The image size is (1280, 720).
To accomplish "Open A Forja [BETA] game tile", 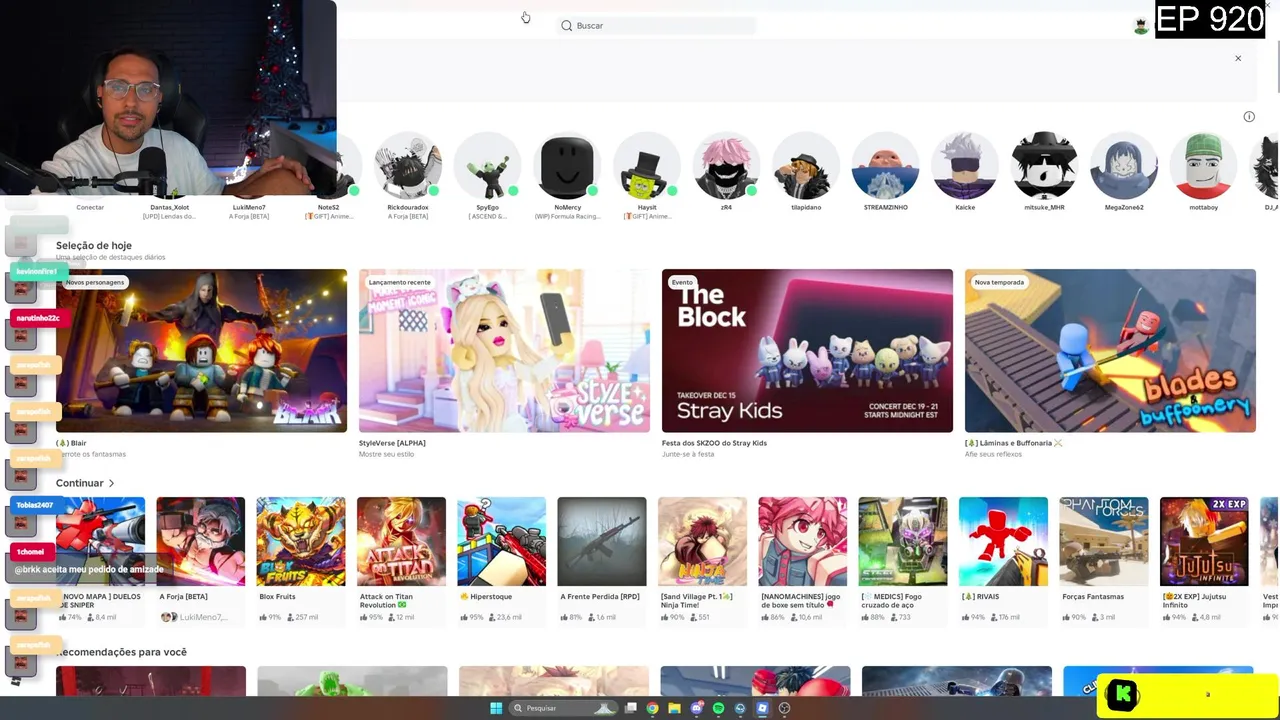I will point(200,541).
